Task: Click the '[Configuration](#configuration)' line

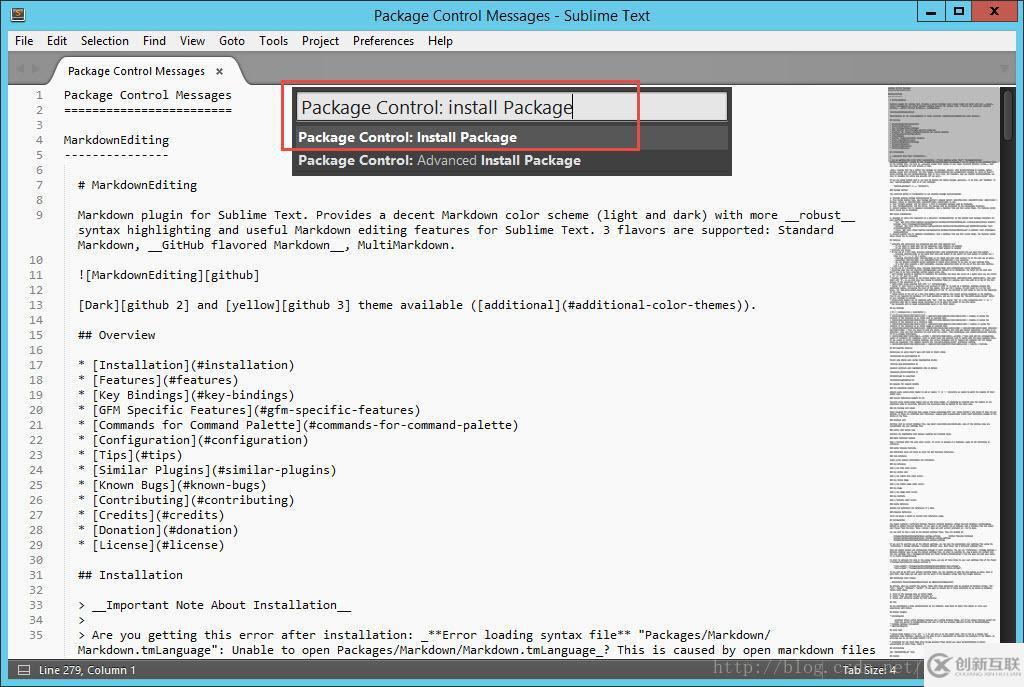Action: (193, 440)
